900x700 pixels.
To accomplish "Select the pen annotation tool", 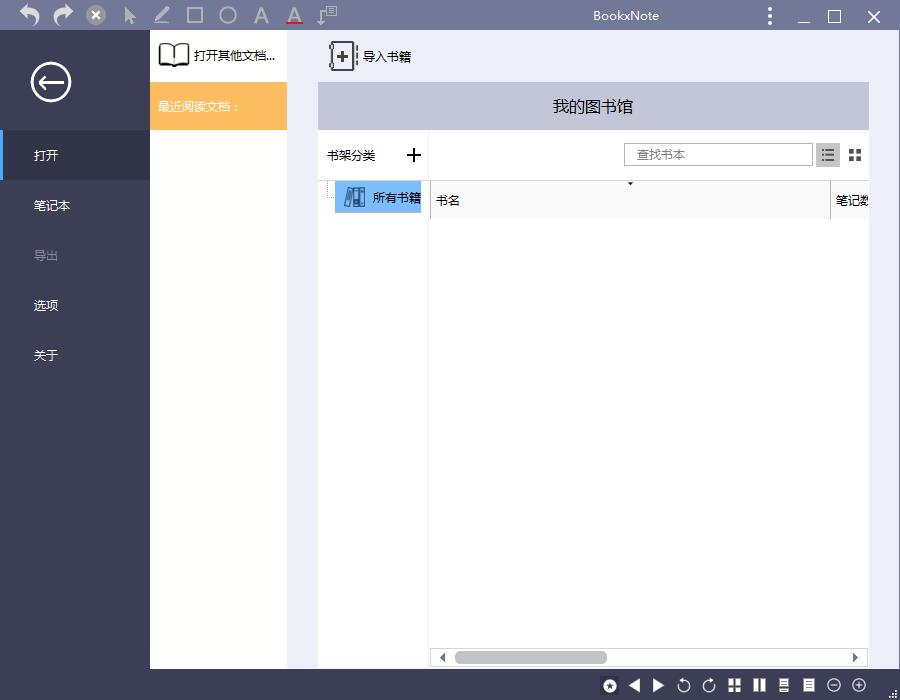I will point(161,15).
